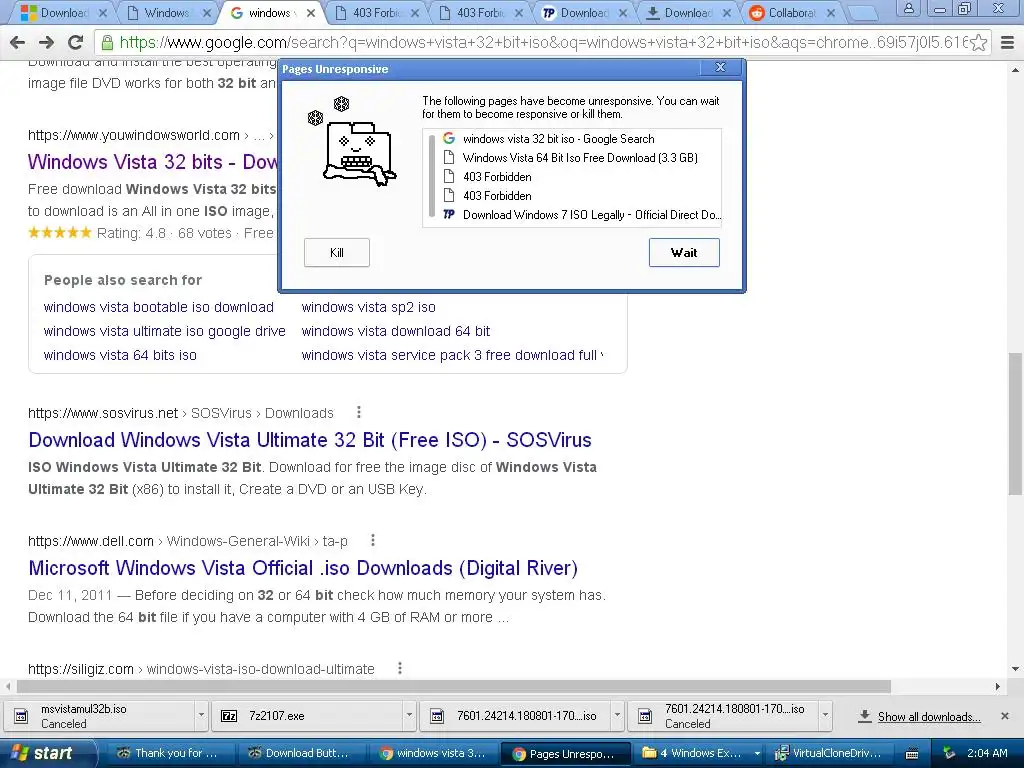Open the 7z2107.exe download options arrow
Screen dimensions: 1024x768
(409, 716)
